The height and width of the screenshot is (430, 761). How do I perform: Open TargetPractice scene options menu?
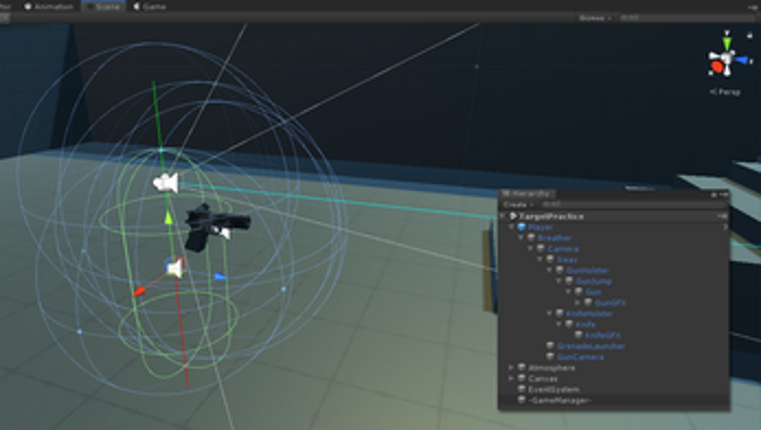(x=722, y=216)
